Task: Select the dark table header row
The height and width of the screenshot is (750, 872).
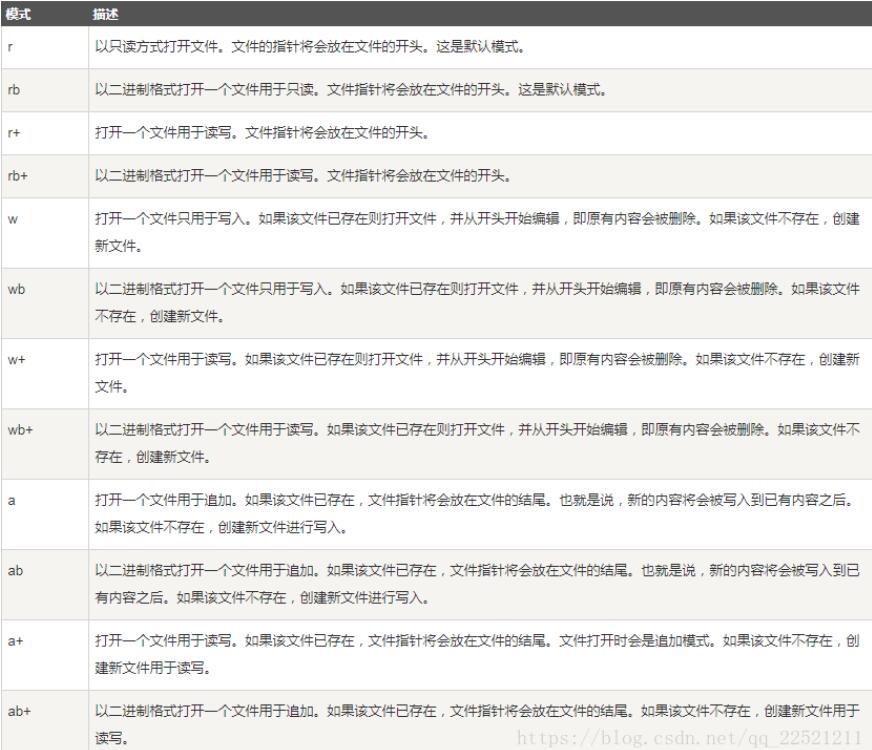Action: pyautogui.click(x=436, y=14)
